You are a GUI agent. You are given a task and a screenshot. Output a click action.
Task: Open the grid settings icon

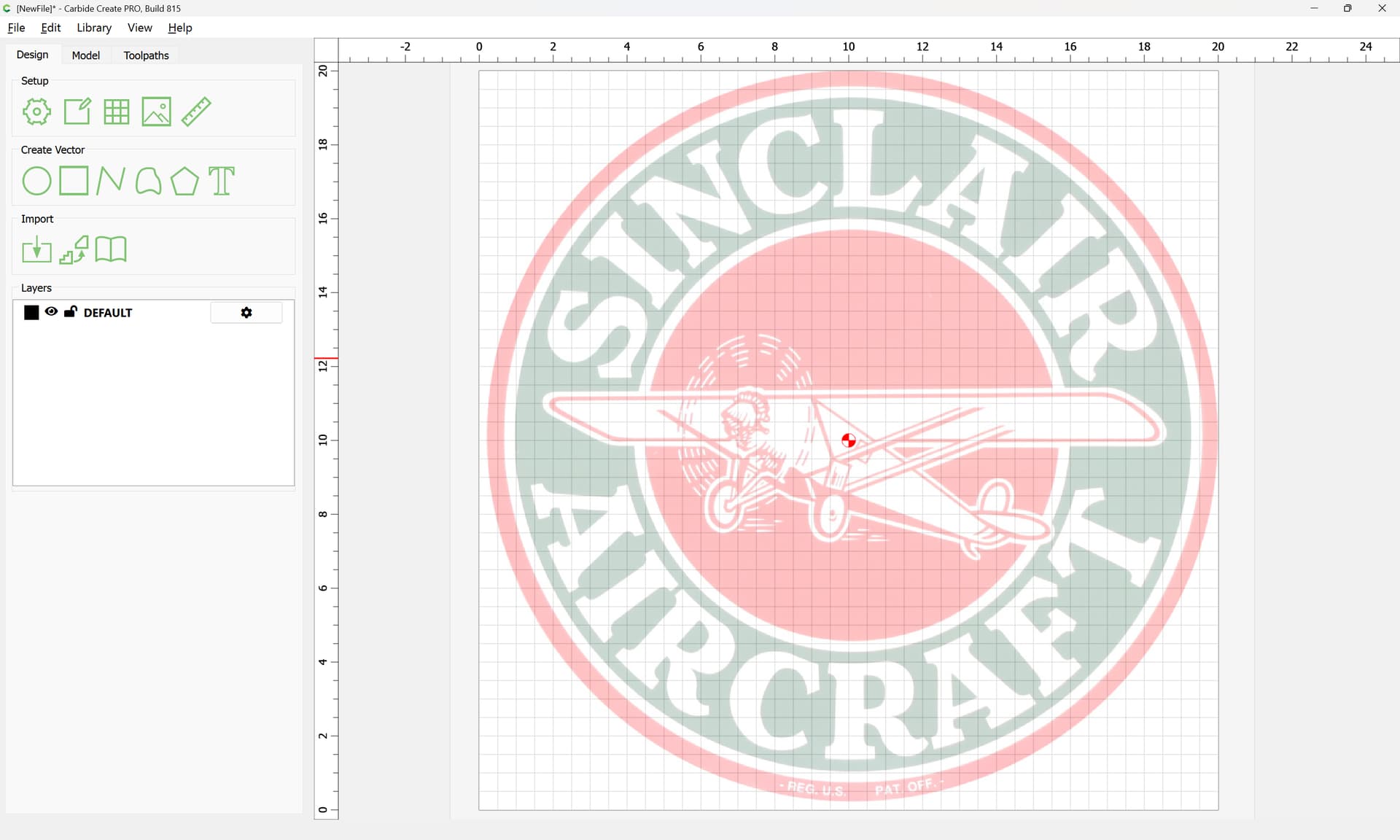[117, 112]
